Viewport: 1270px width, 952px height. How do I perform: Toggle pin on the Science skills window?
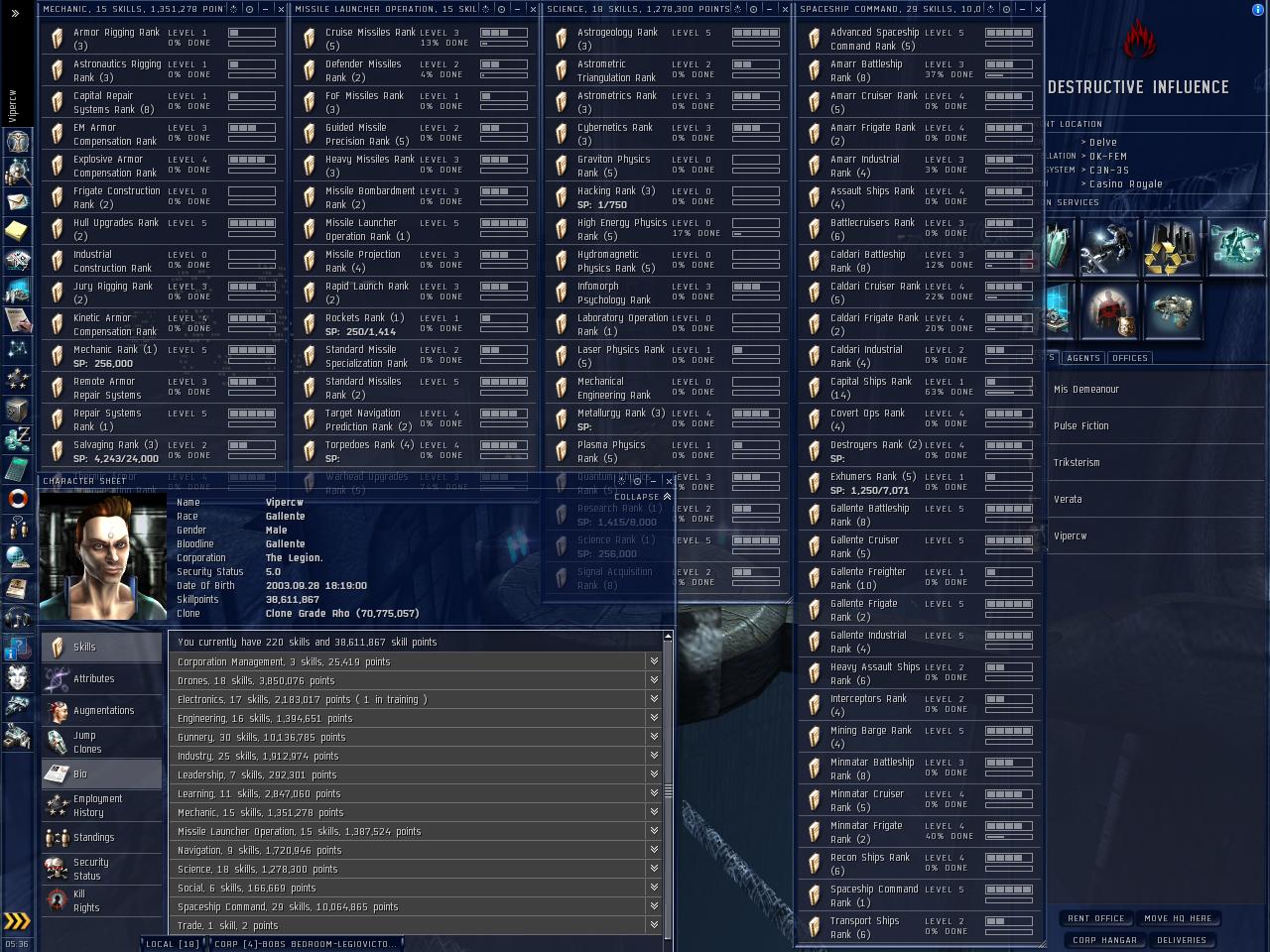pyautogui.click(x=738, y=9)
